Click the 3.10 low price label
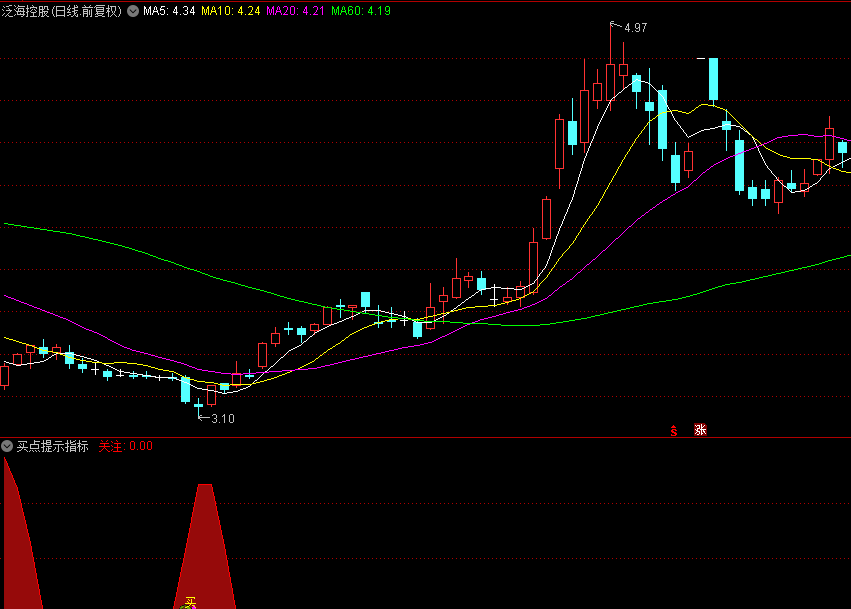The image size is (851, 609). (223, 418)
